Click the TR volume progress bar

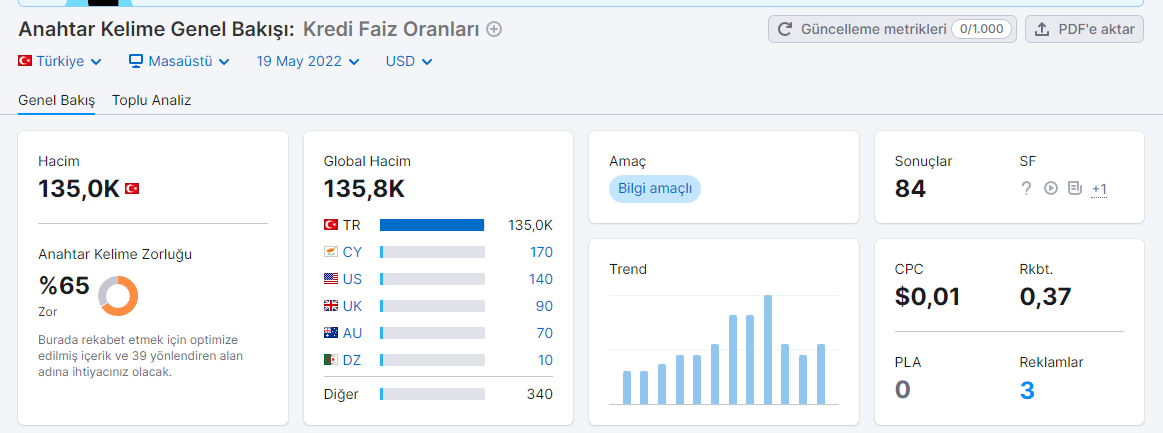pos(432,225)
